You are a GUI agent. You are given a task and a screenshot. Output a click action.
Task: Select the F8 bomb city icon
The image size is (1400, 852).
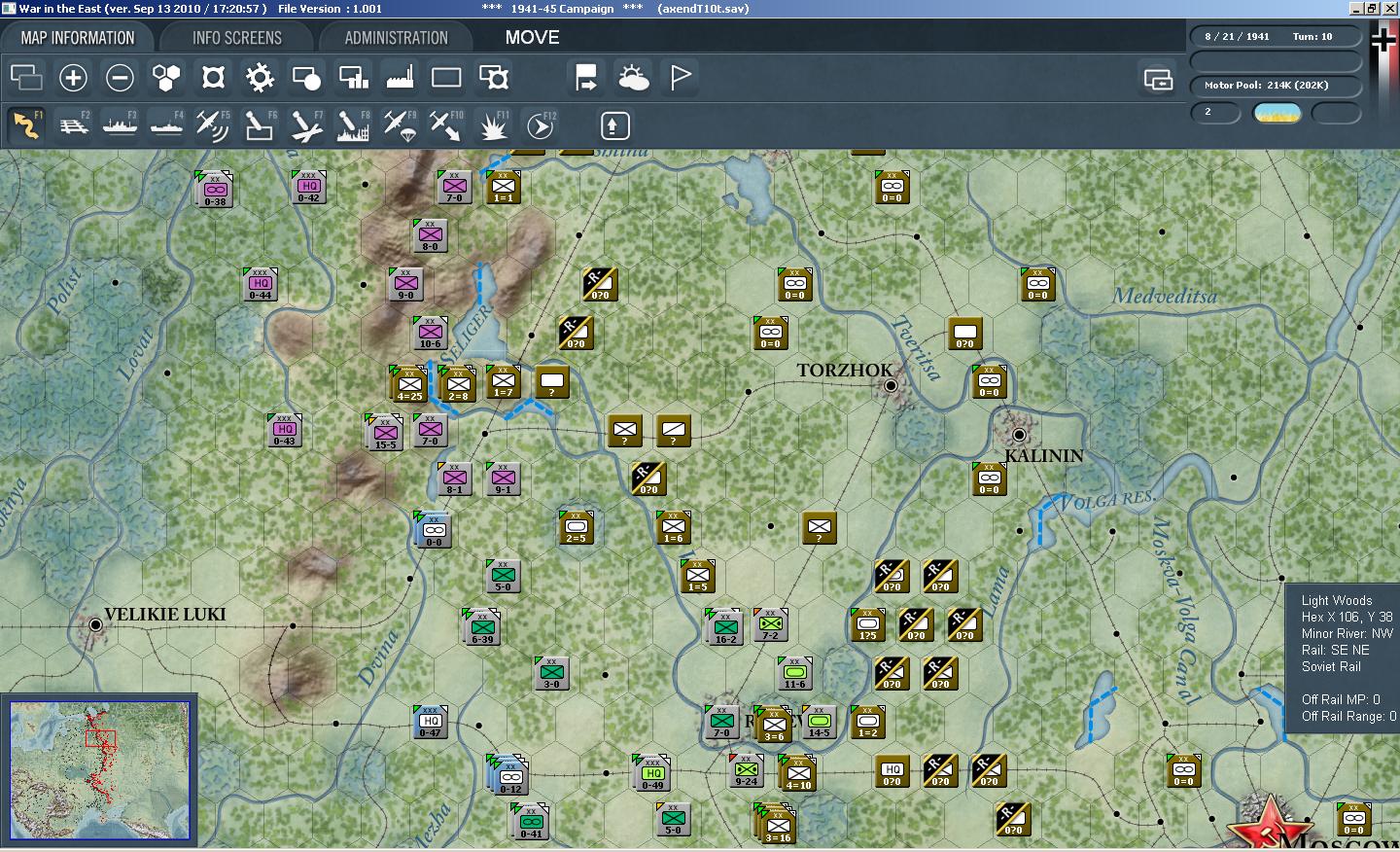[x=353, y=125]
